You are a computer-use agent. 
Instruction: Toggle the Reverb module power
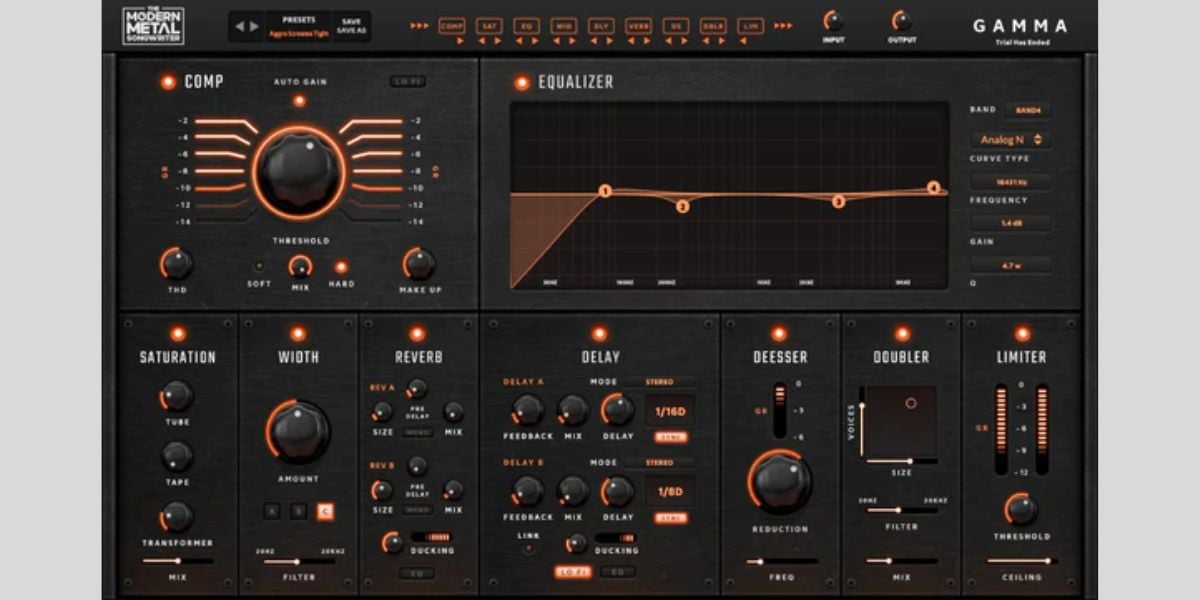(417, 334)
